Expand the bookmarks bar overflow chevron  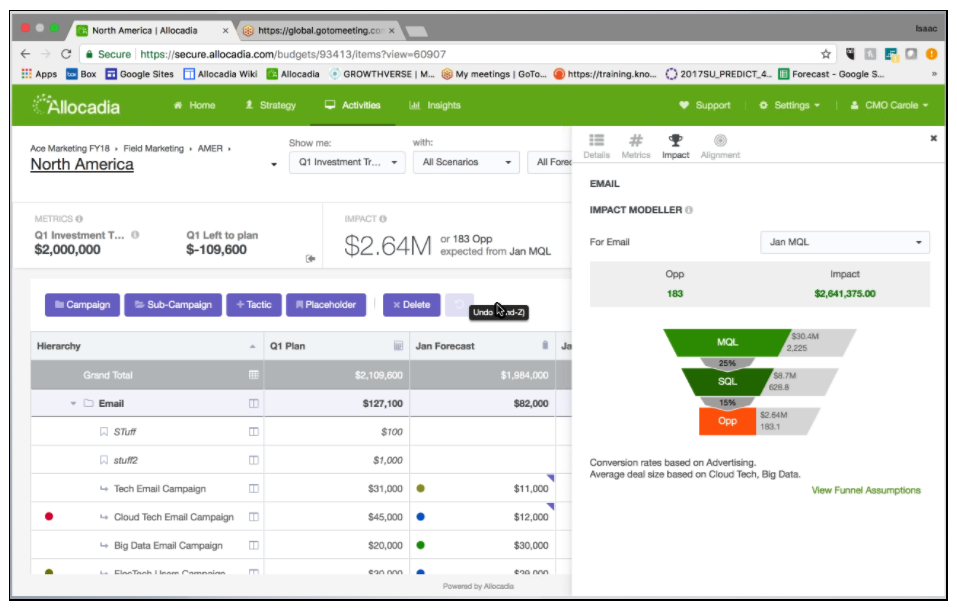934,74
